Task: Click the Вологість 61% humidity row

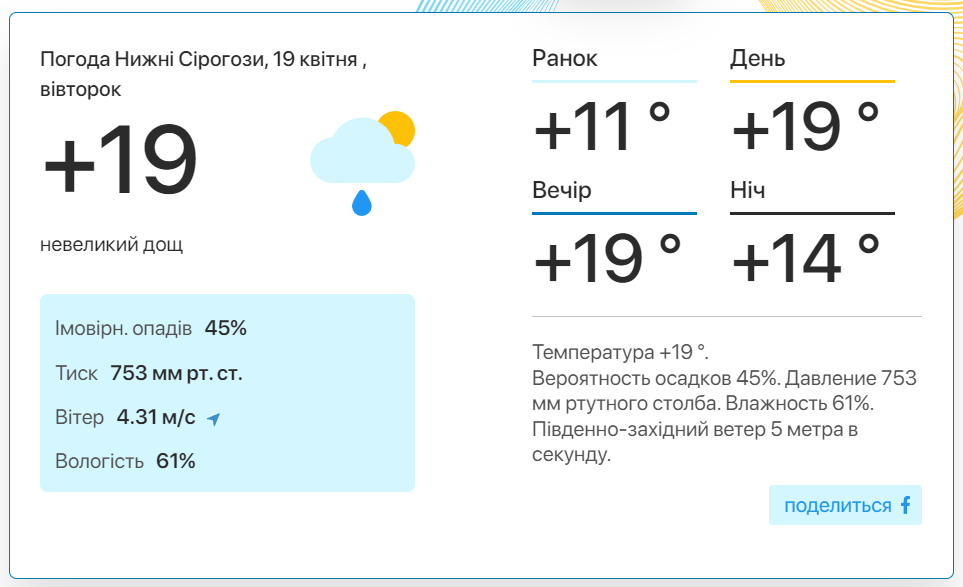Action: (125, 461)
